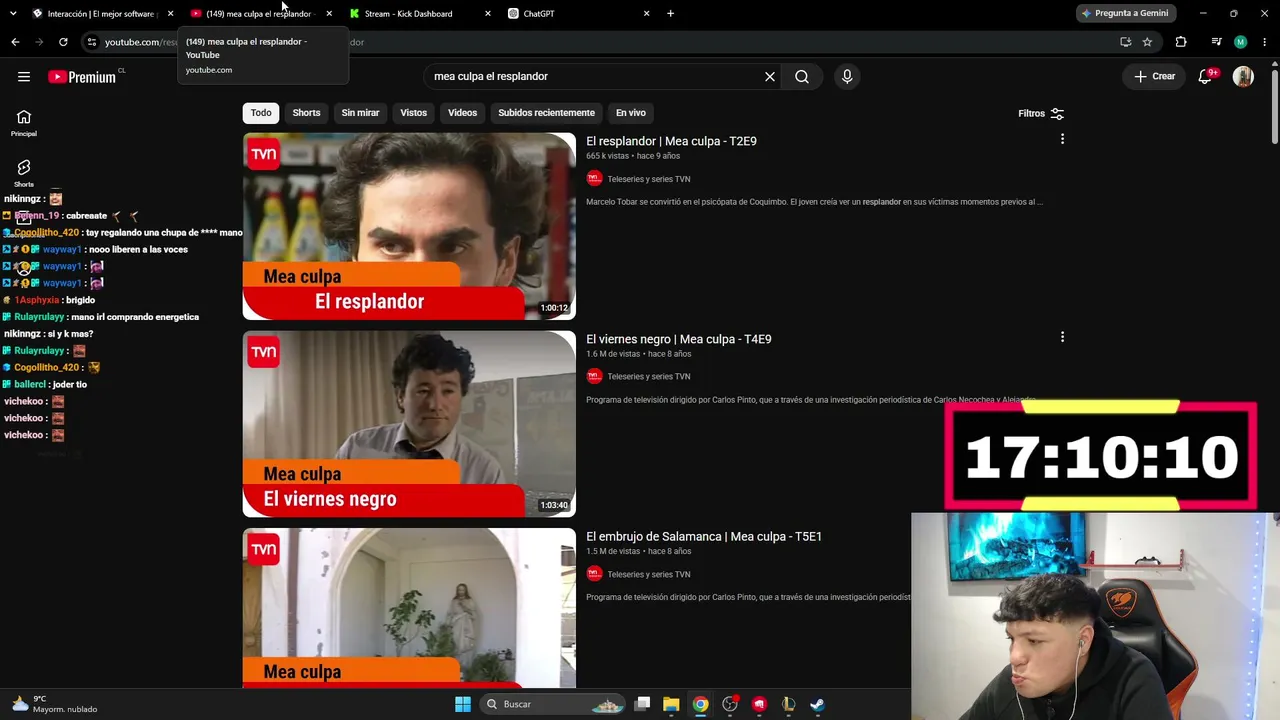The height and width of the screenshot is (720, 1280).
Task: Play the El resplandor video thumbnail
Action: [x=409, y=226]
